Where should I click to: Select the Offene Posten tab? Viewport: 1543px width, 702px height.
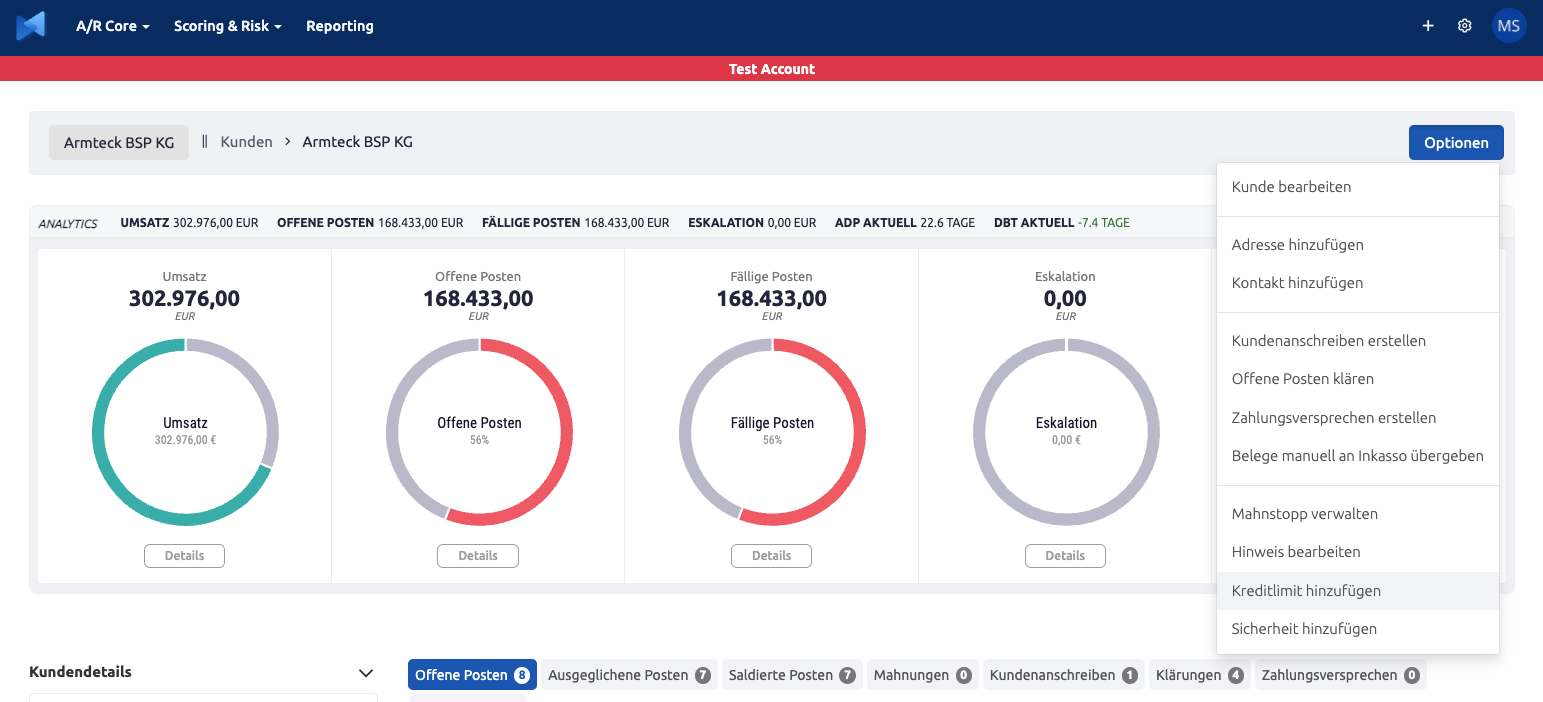tap(472, 675)
